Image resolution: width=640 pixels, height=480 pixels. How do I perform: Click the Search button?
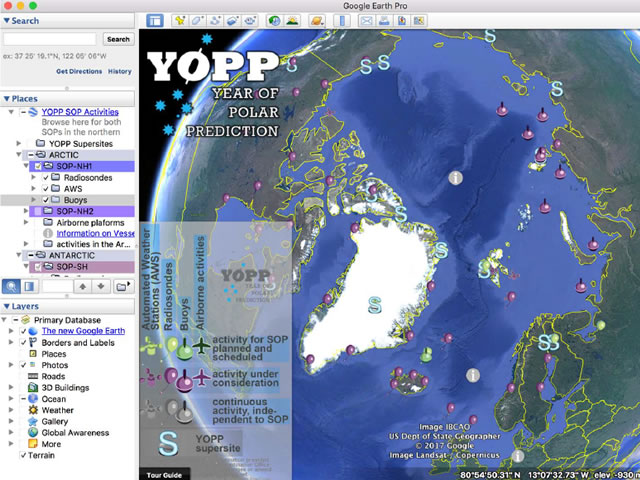[118, 39]
